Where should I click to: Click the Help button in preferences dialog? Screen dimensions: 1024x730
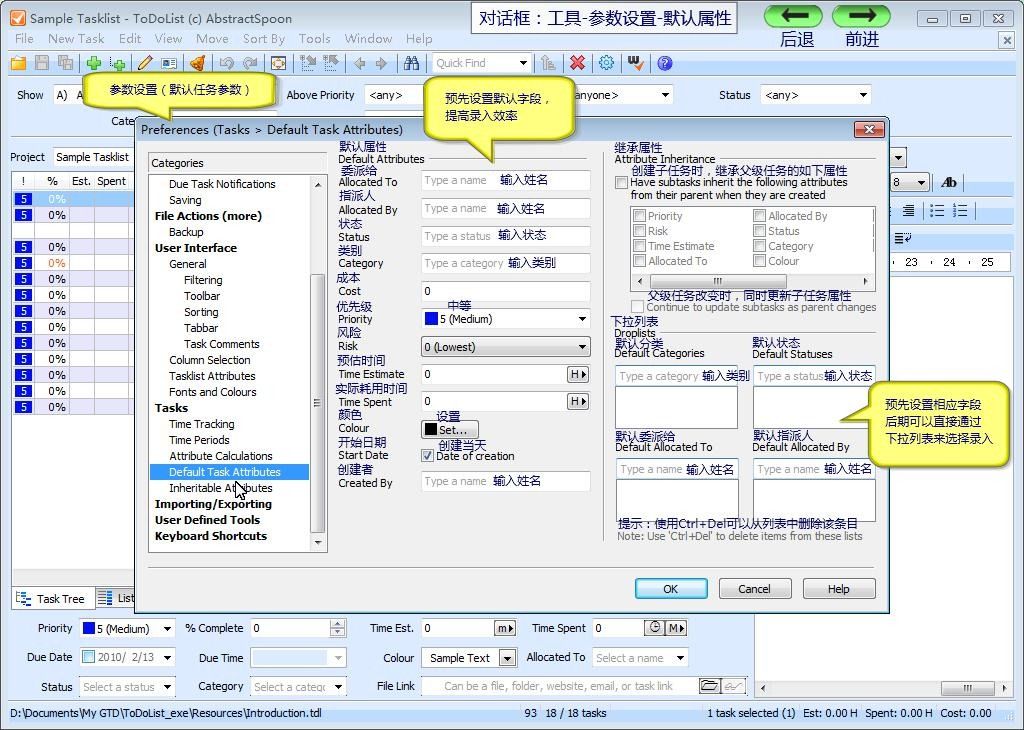click(839, 589)
